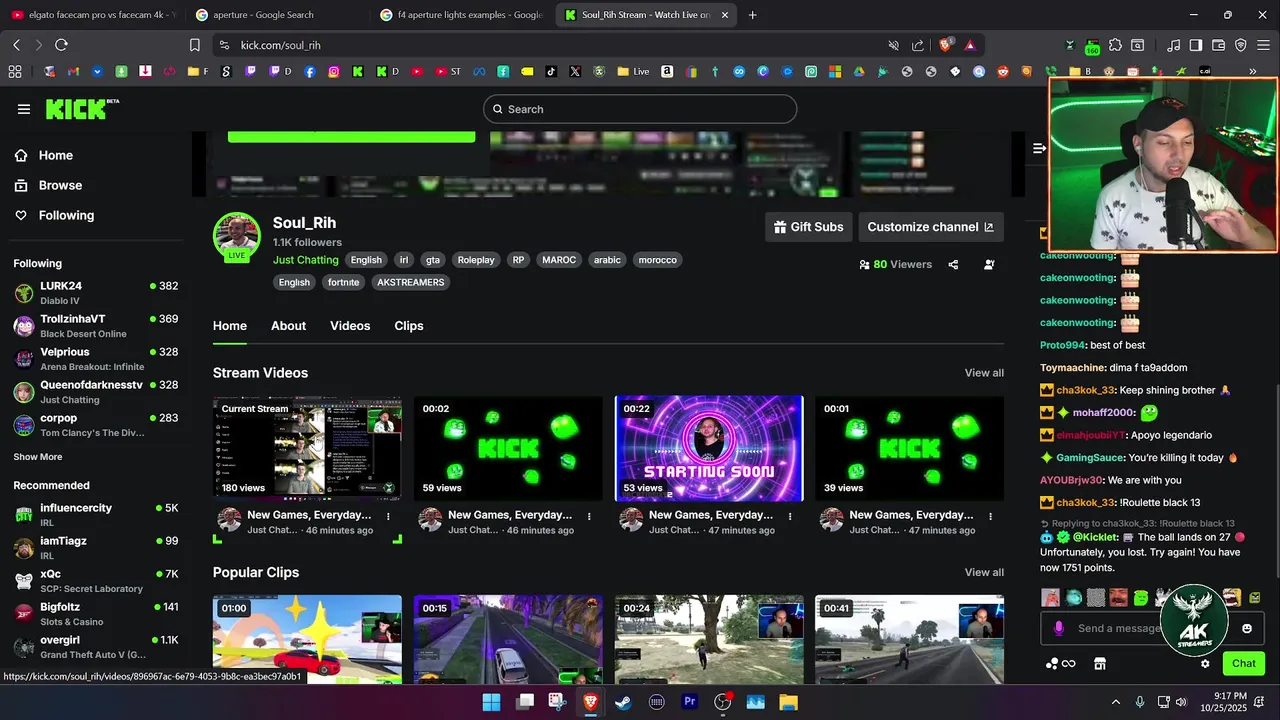Image resolution: width=1280 pixels, height=720 pixels.
Task: Switch to the About tab
Action: click(x=288, y=326)
